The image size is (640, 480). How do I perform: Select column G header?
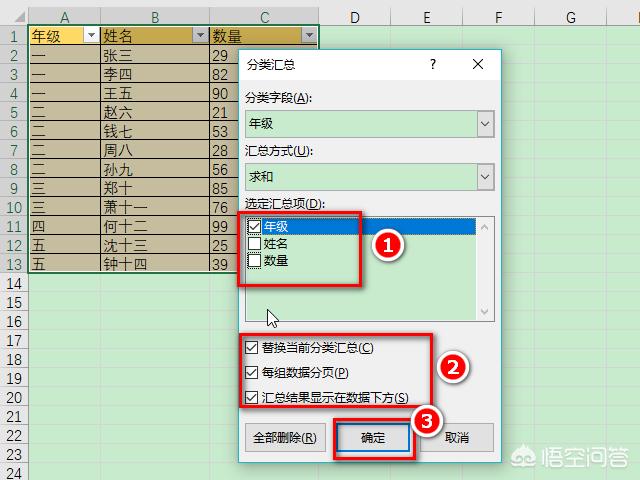tap(571, 17)
